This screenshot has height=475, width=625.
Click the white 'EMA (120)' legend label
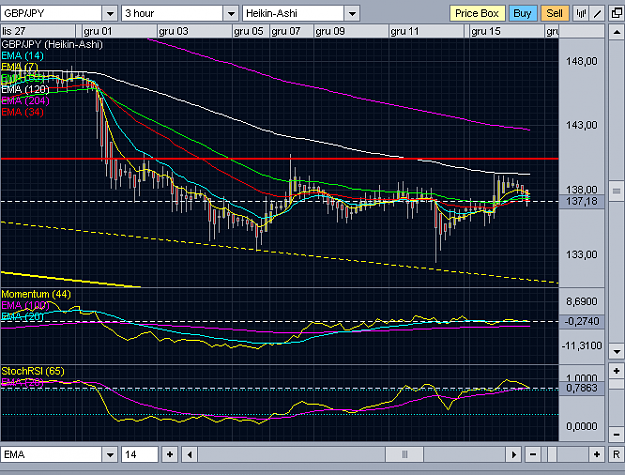(x=25, y=90)
